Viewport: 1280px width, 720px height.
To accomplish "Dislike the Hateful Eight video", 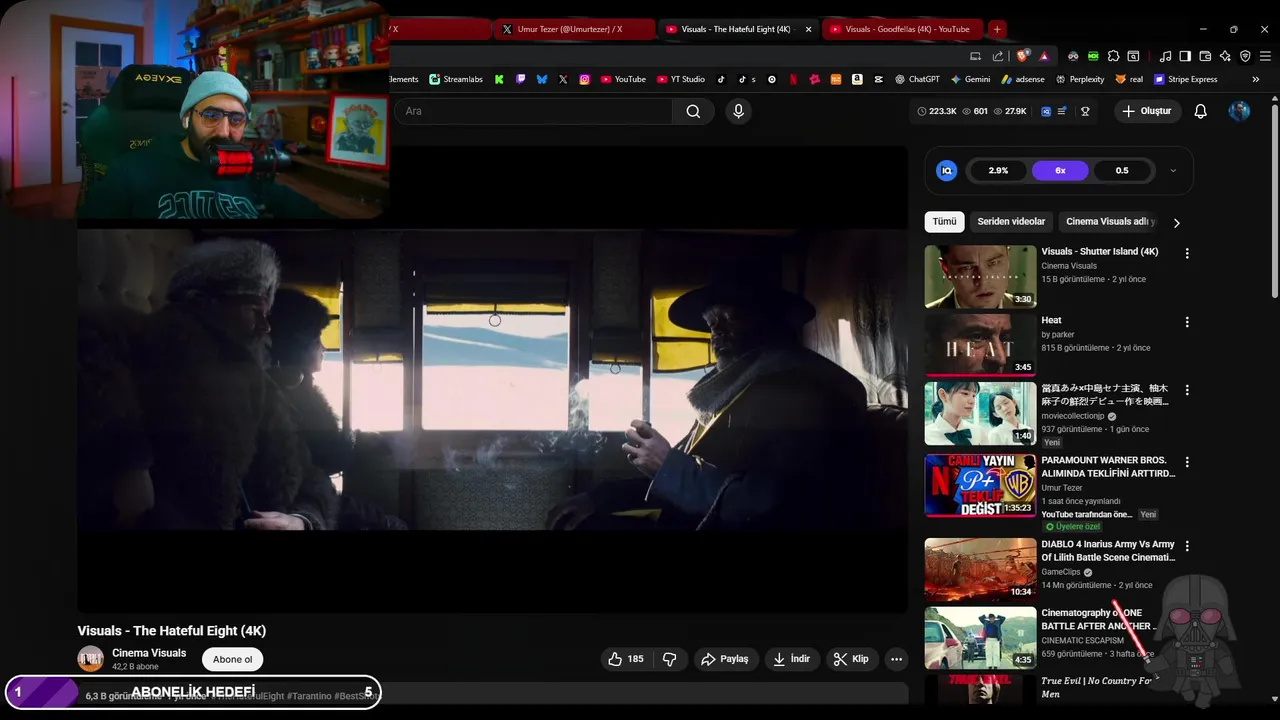I will [x=670, y=659].
